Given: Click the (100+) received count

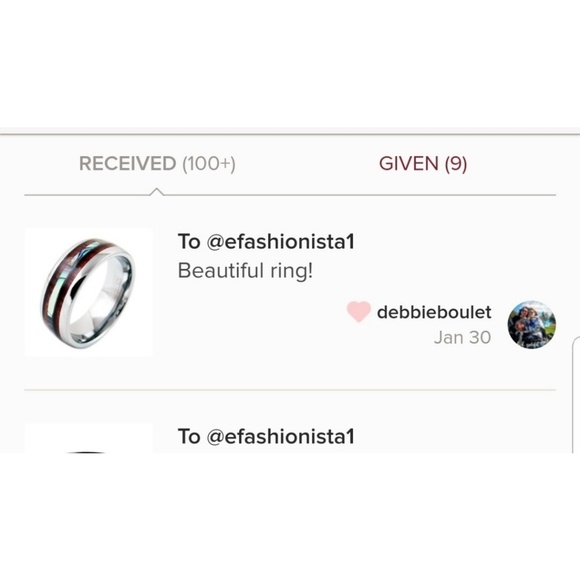Looking at the screenshot, I should [x=209, y=163].
